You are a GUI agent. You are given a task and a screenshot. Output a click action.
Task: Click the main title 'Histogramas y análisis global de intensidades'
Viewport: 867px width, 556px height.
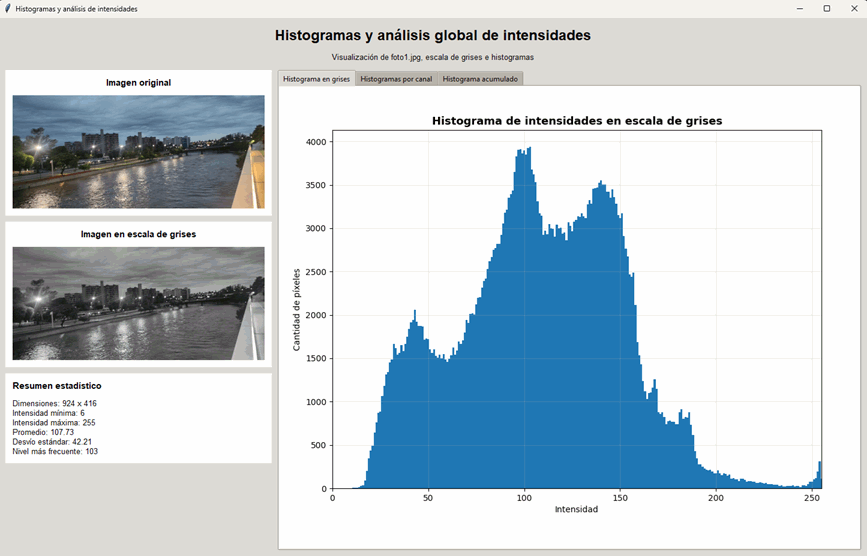pyautogui.click(x=433, y=35)
